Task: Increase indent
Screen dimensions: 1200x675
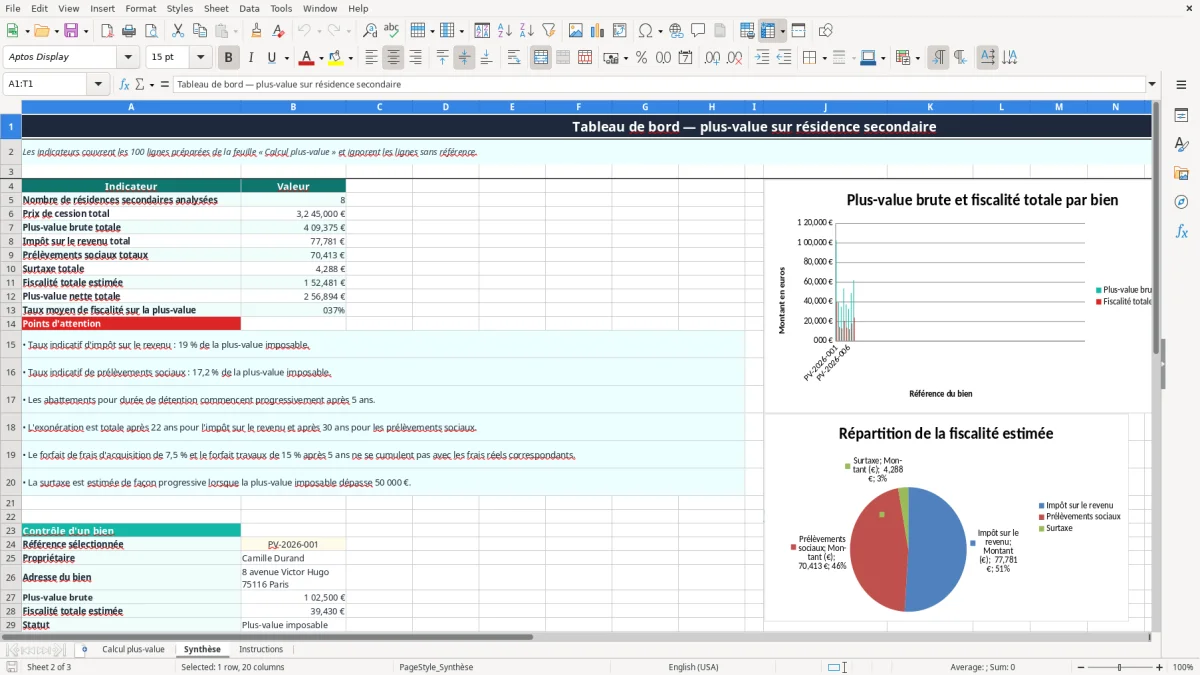Action: tap(762, 57)
